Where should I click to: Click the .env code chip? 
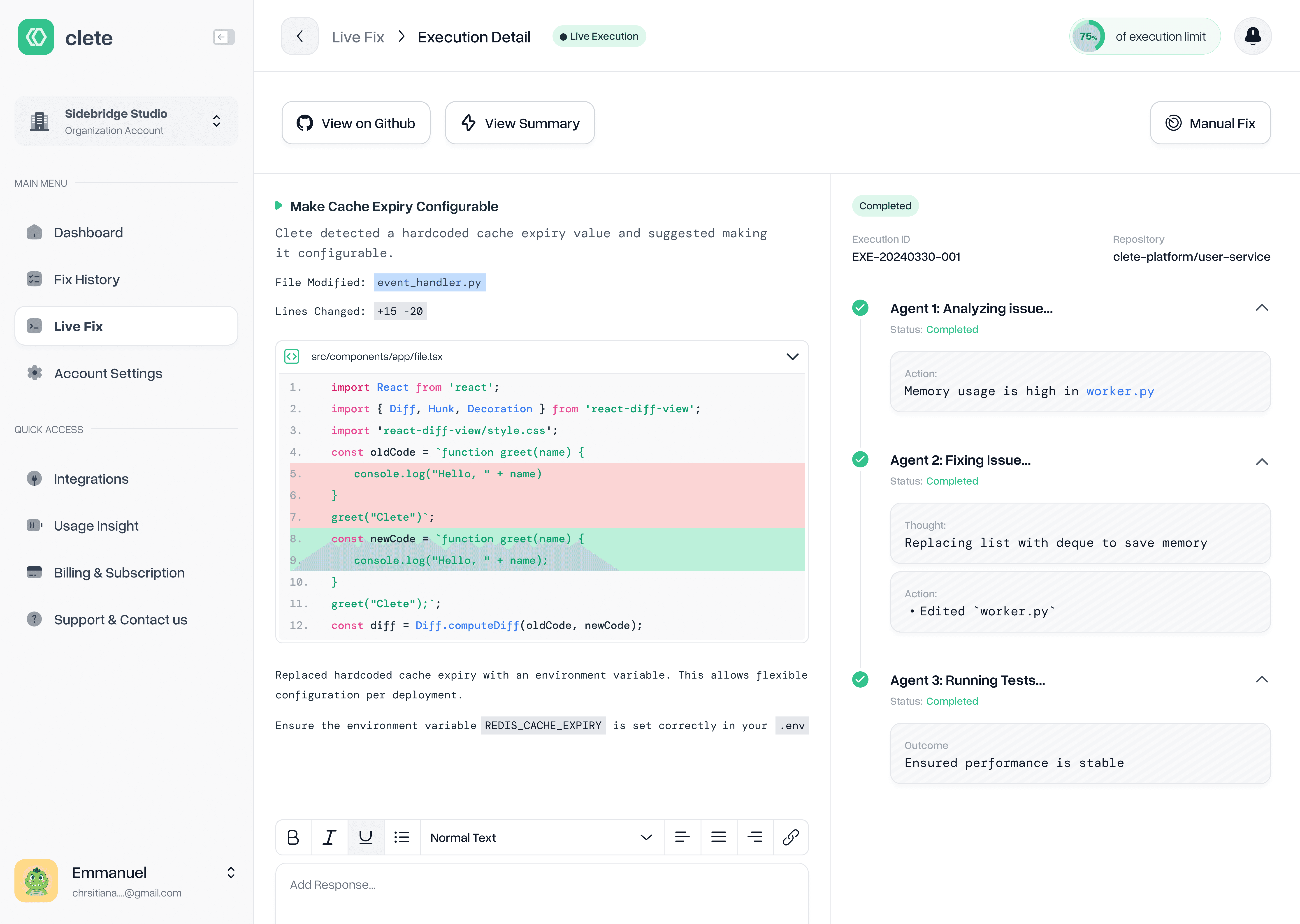click(x=792, y=725)
